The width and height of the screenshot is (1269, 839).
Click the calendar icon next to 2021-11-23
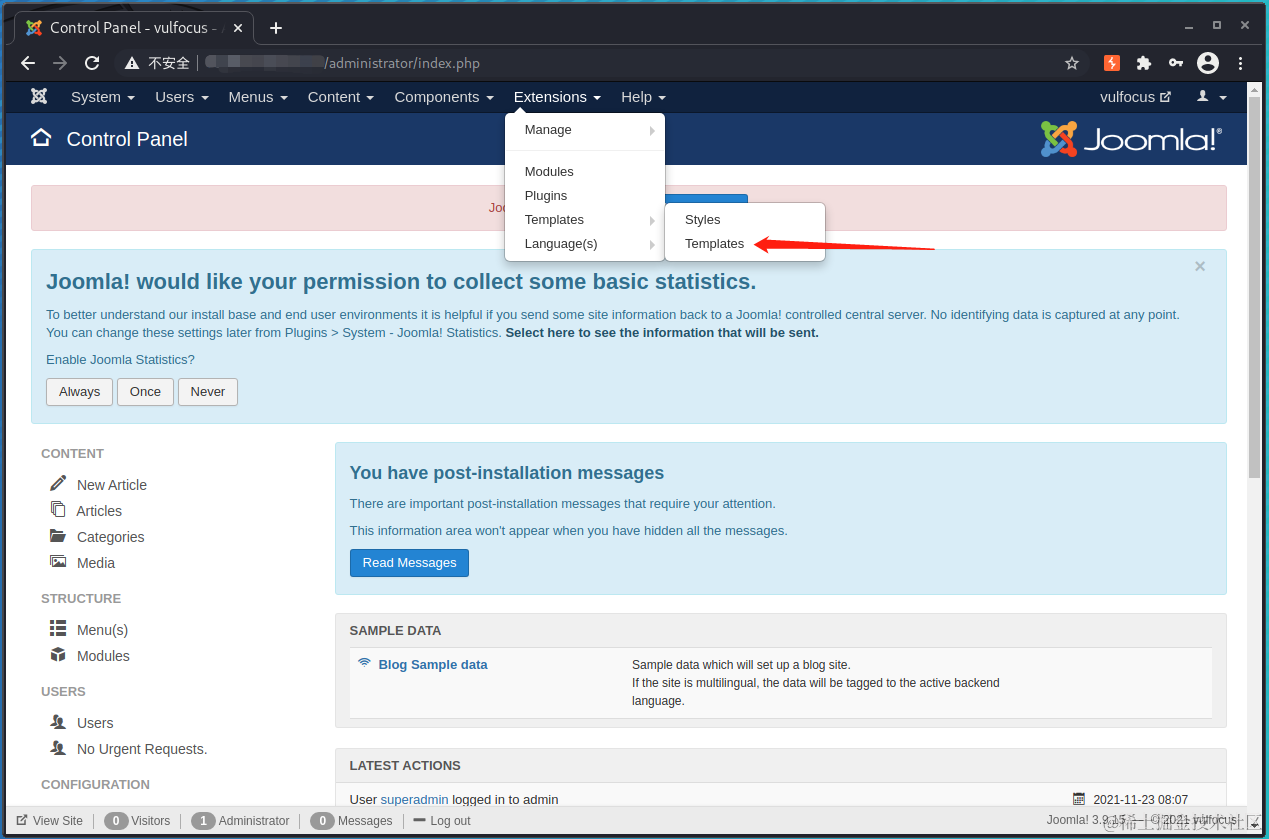coord(1079,799)
